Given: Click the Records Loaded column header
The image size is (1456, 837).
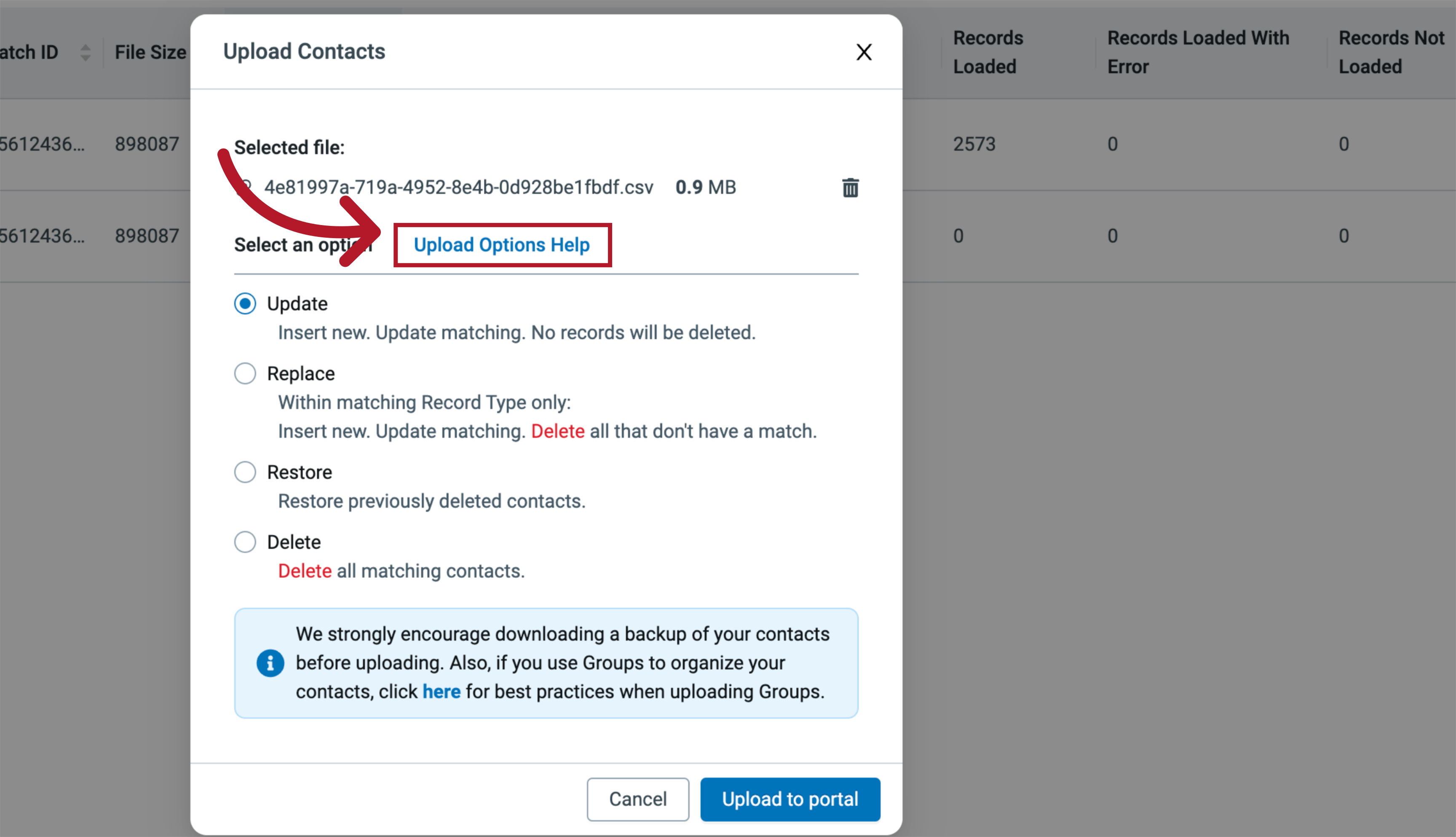Looking at the screenshot, I should [x=988, y=52].
